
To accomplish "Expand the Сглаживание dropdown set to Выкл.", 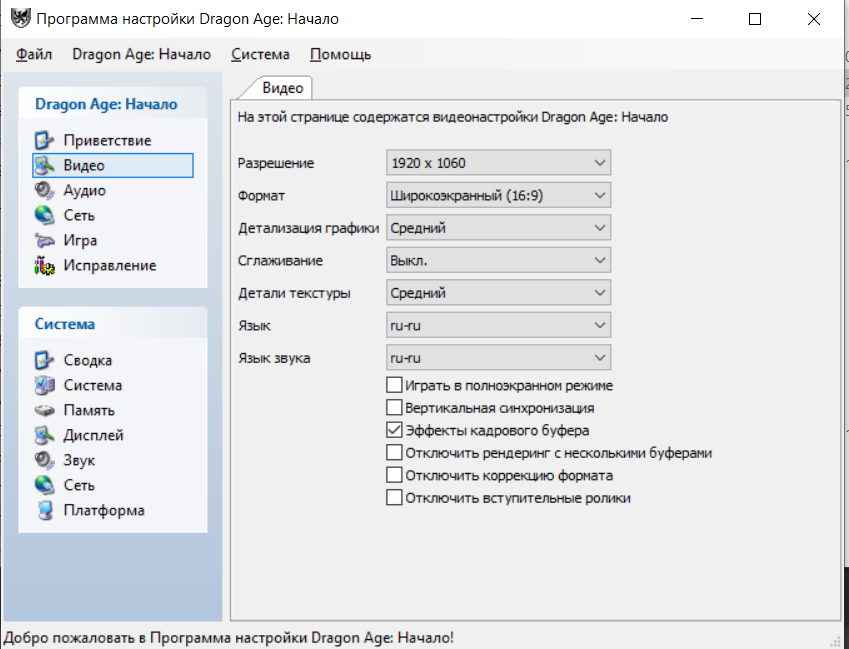I will point(498,260).
